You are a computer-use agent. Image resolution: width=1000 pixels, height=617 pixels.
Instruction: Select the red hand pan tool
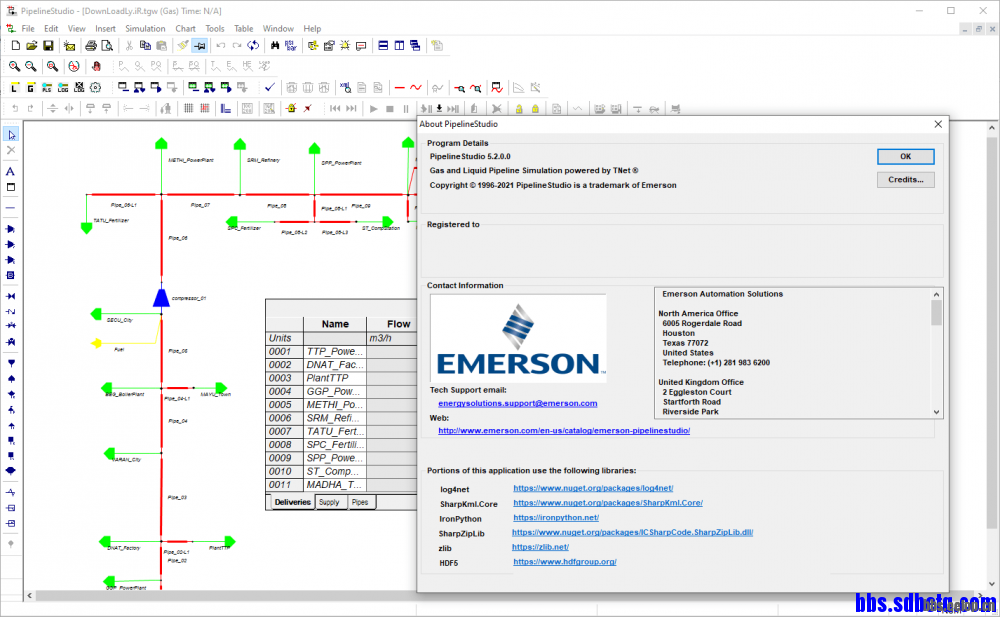tap(96, 66)
